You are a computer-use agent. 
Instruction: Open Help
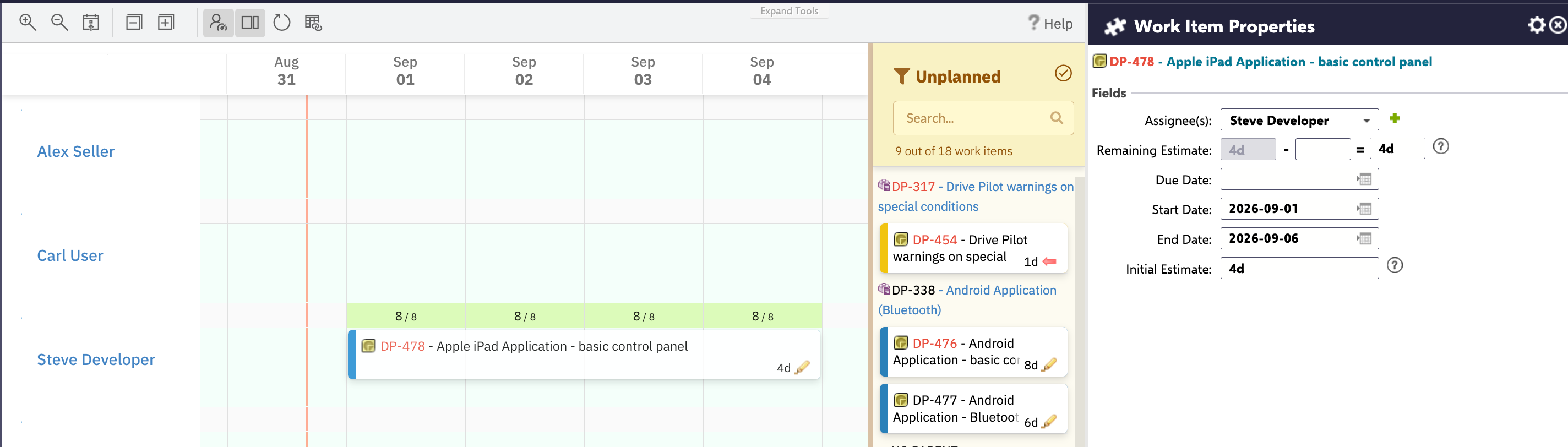1050,23
